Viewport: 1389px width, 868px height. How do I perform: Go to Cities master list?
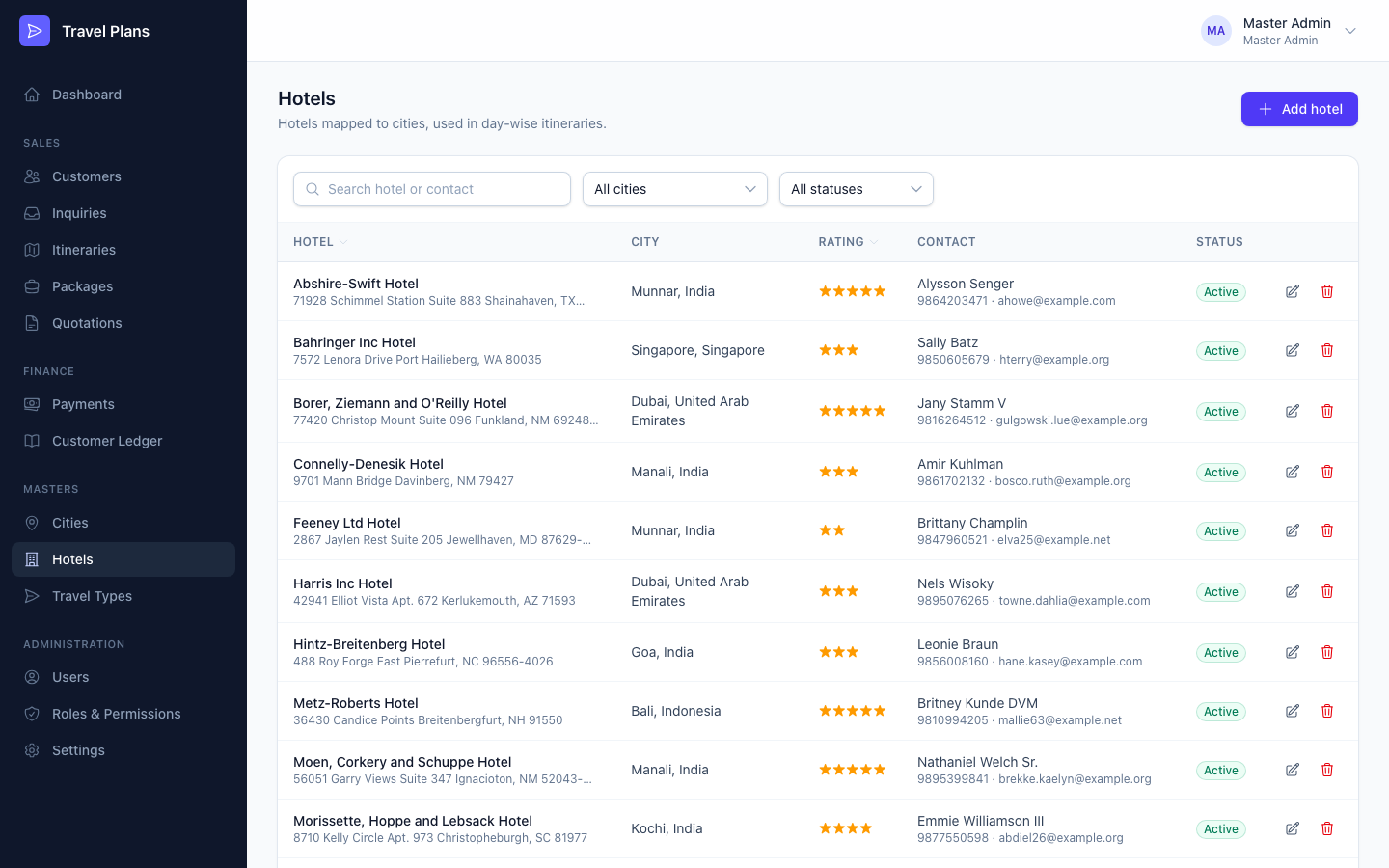(x=123, y=523)
